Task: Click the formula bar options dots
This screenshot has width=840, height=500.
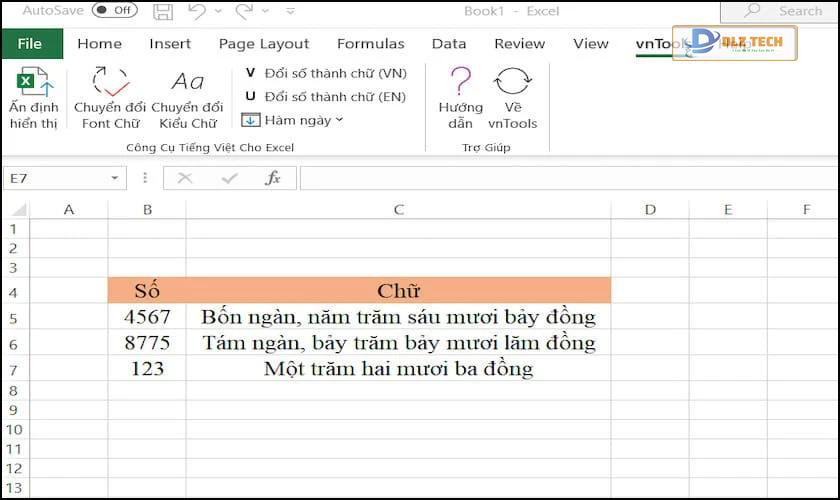Action: coord(145,178)
